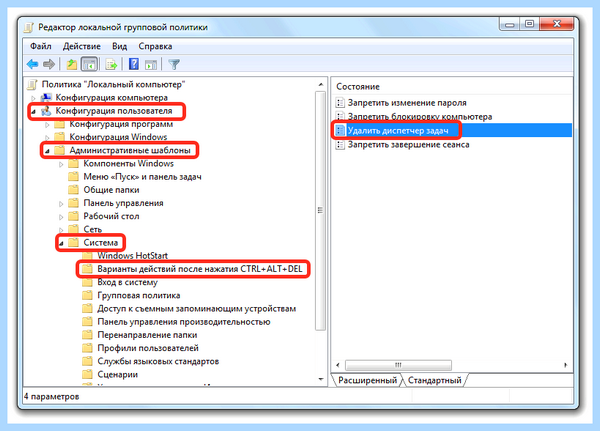
Task: Collapse the Административные шаблоны node
Action: click(x=47, y=151)
